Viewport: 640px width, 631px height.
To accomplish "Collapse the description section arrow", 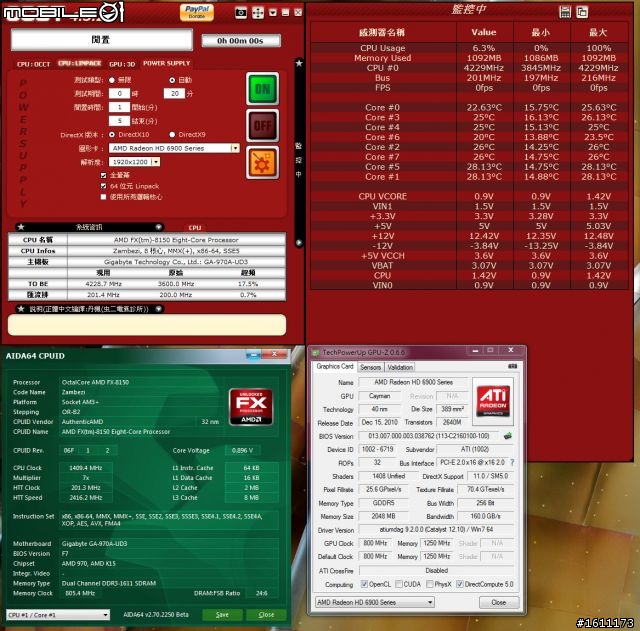I will click(x=158, y=309).
